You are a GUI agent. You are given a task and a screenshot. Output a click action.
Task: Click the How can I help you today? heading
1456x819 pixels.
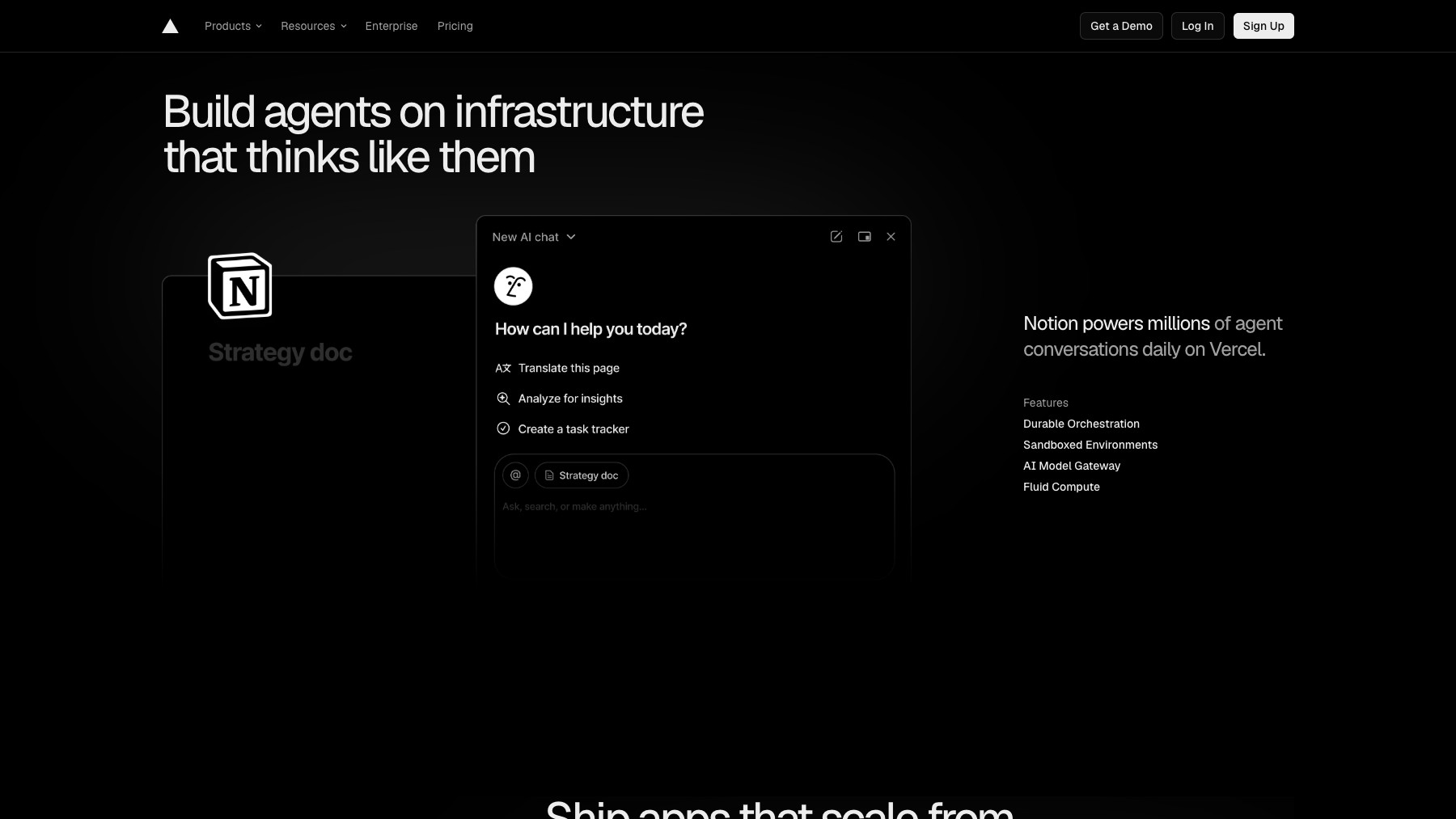pyautogui.click(x=591, y=329)
